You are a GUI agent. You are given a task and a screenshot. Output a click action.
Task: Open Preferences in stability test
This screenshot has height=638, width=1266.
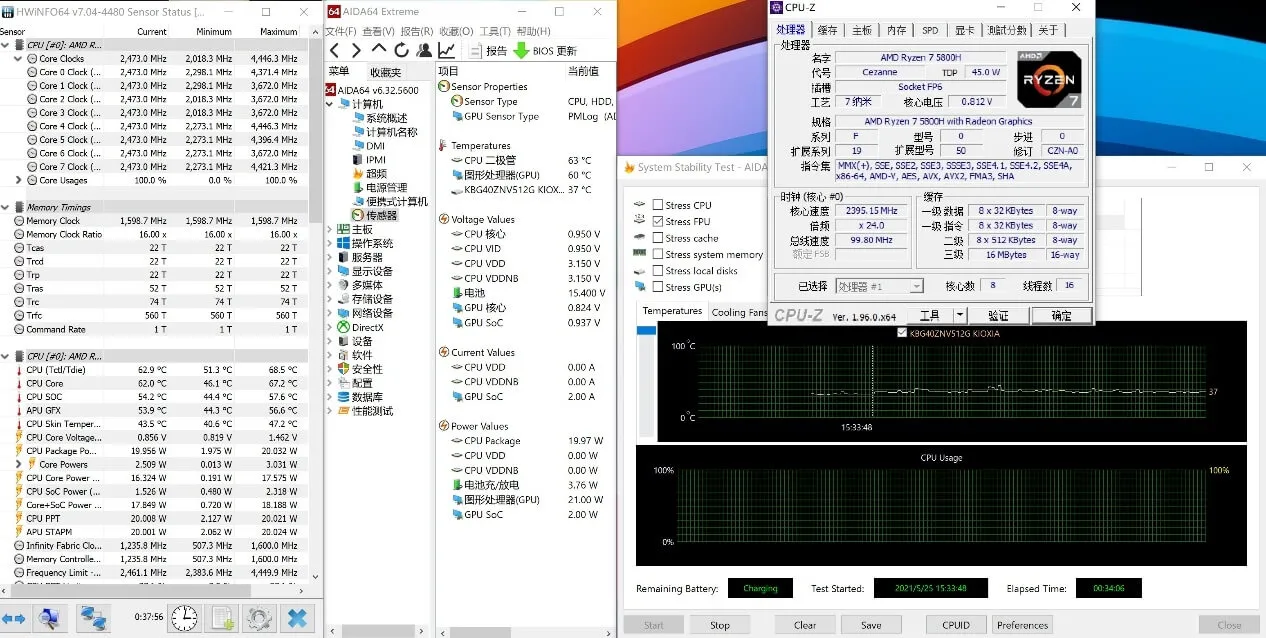pyautogui.click(x=1023, y=625)
